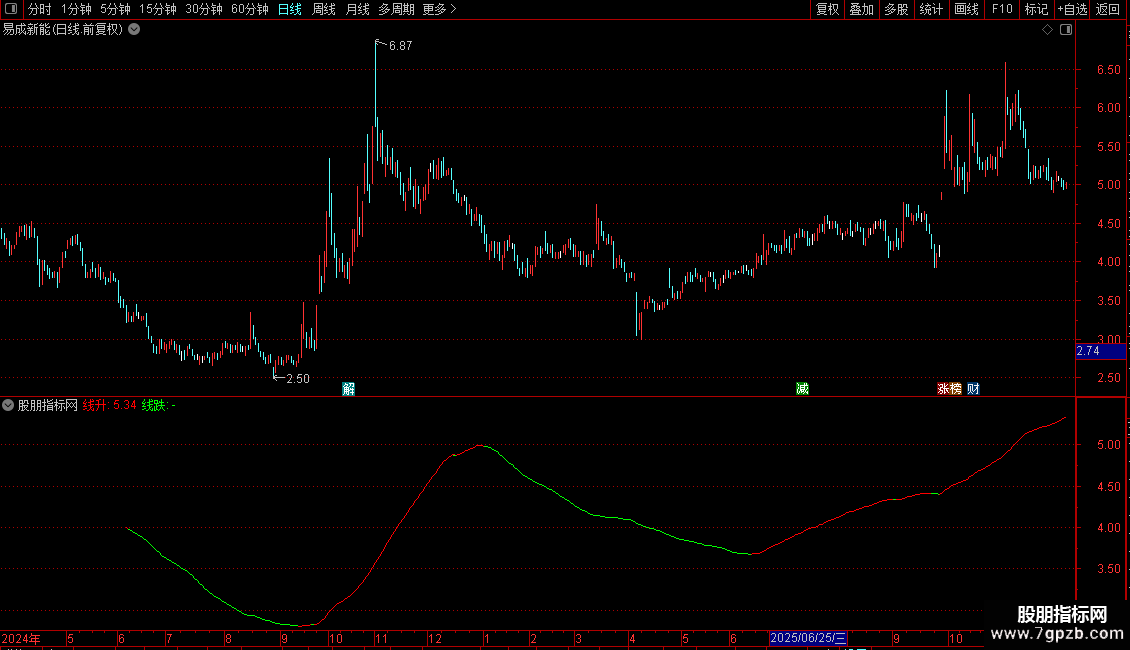This screenshot has width=1130, height=650.
Task: Open the 多周期 multi-period view
Action: 396,9
